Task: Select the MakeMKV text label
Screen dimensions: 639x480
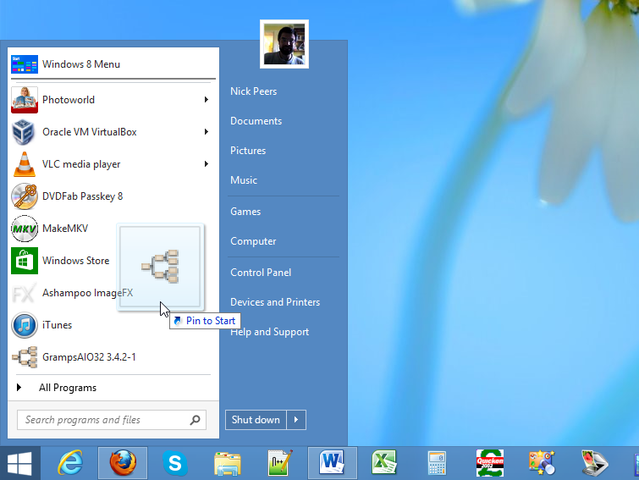Action: [x=65, y=229]
